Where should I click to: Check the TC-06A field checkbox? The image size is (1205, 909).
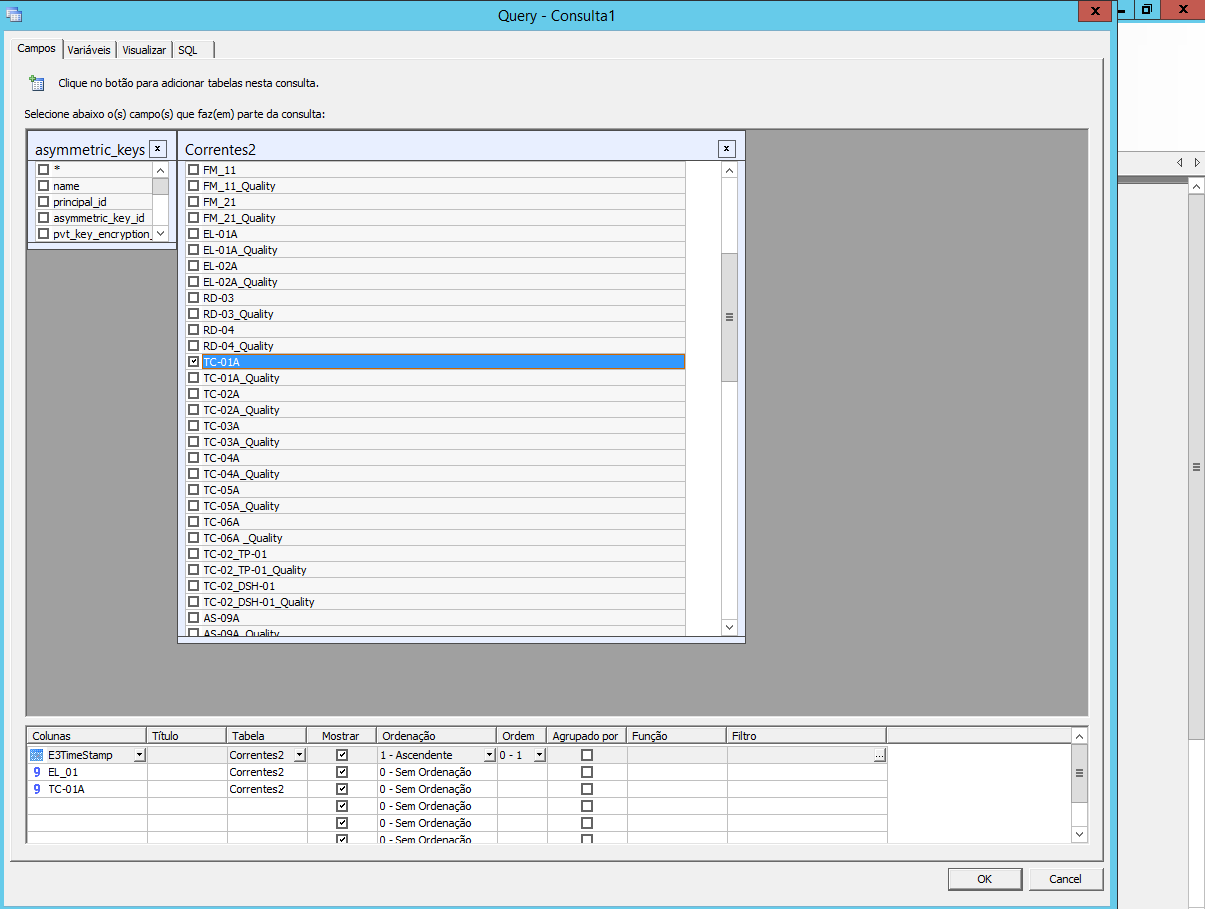click(x=194, y=522)
